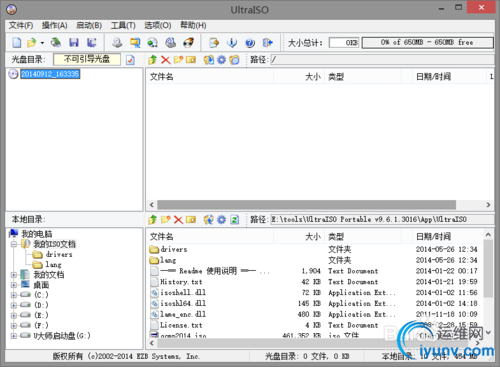Click the Save As icon next to Save
The width and height of the screenshot is (500, 367).
click(x=91, y=42)
